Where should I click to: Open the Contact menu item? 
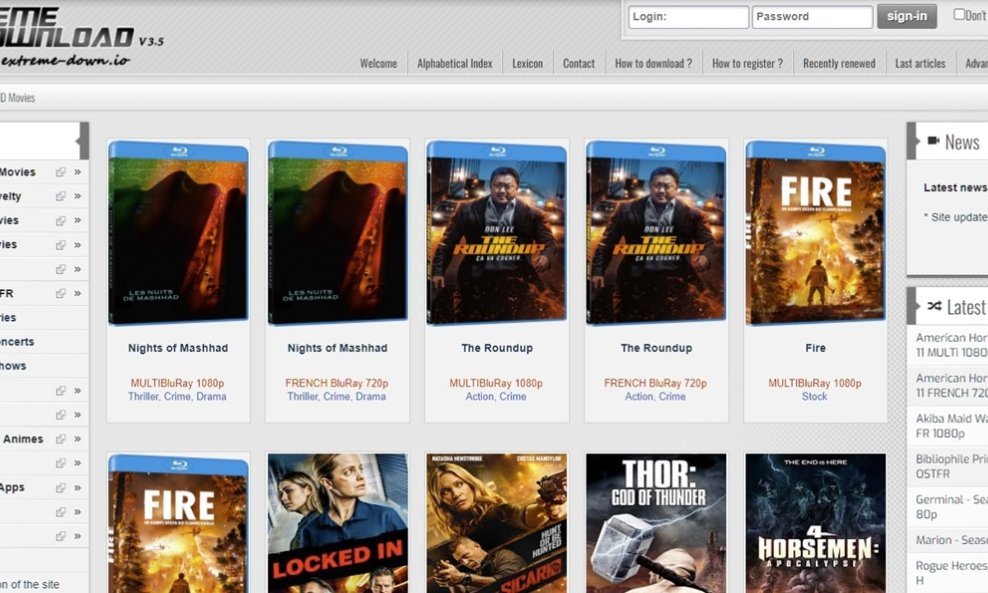[578, 63]
